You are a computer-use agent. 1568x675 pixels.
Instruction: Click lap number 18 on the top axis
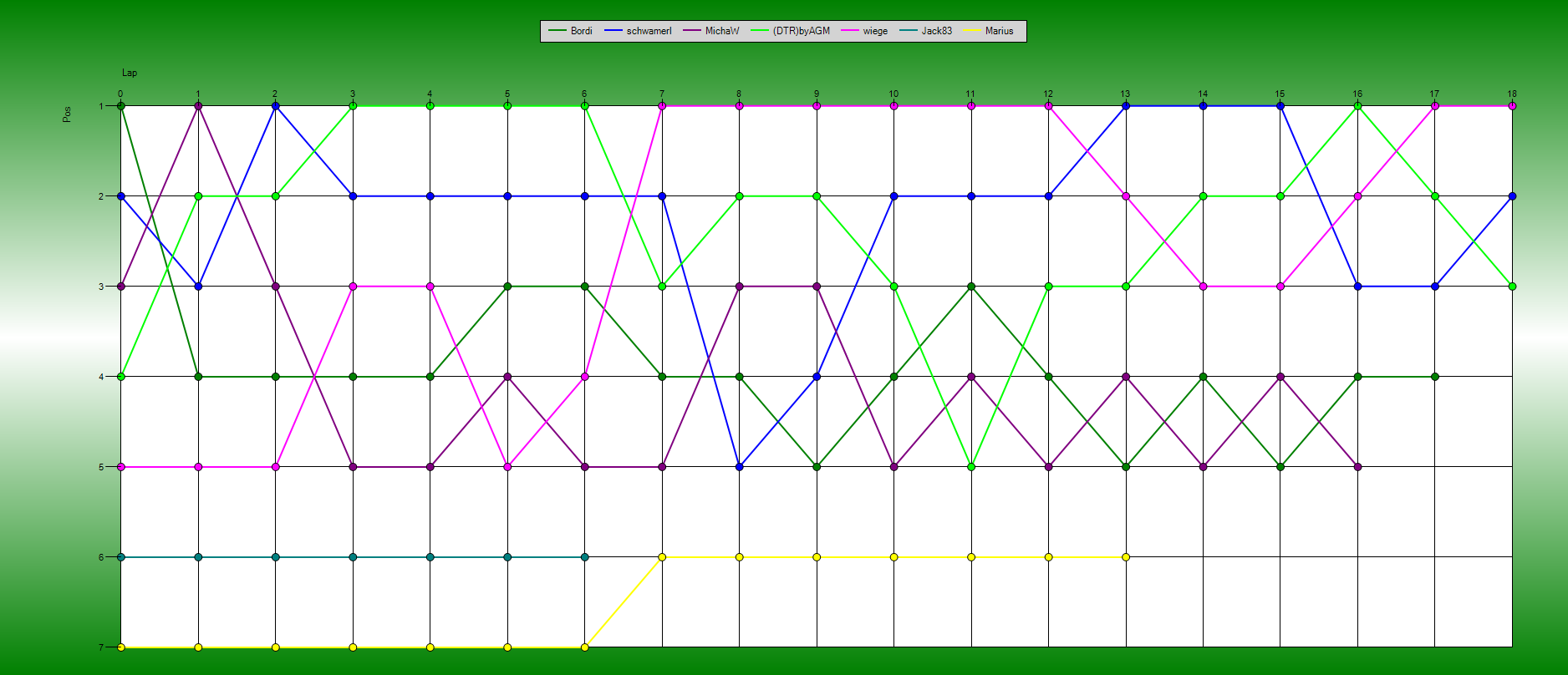tap(1512, 94)
